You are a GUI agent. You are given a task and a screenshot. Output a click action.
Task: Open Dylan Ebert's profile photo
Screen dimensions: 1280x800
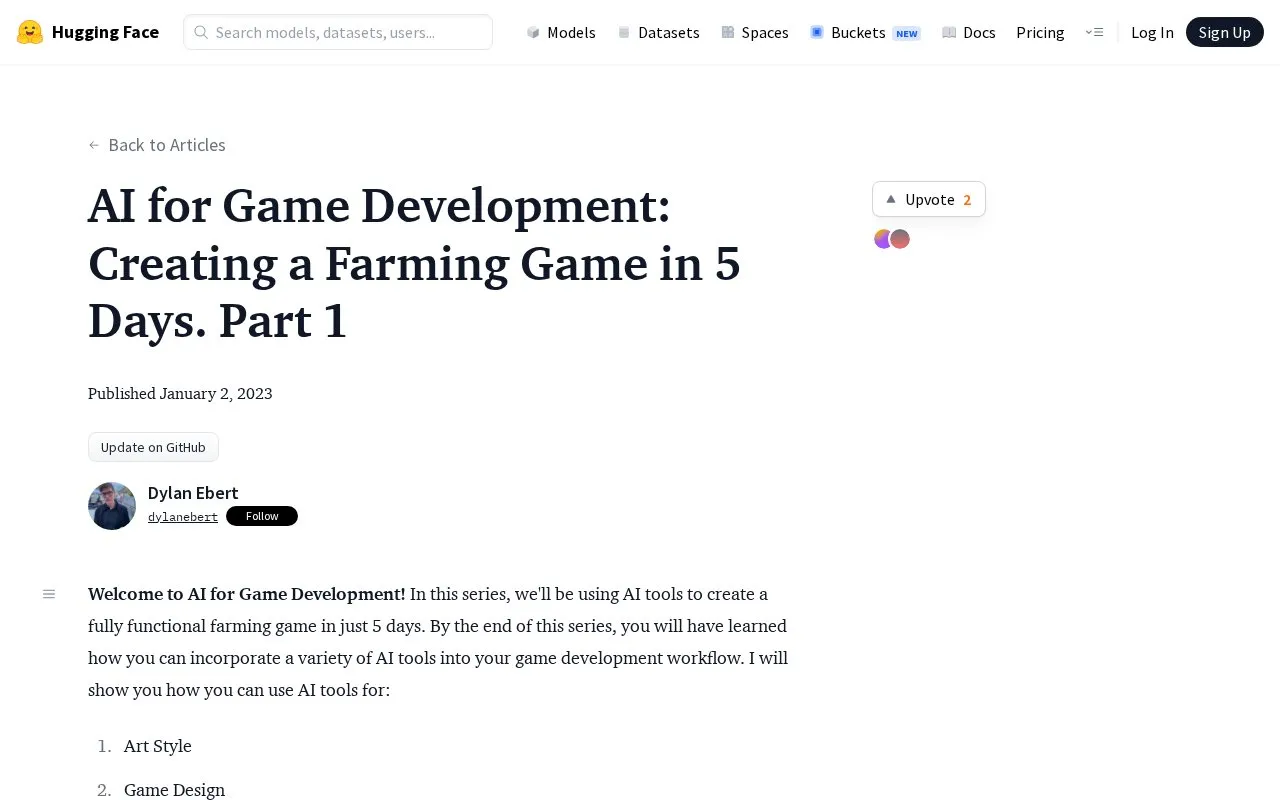(112, 506)
